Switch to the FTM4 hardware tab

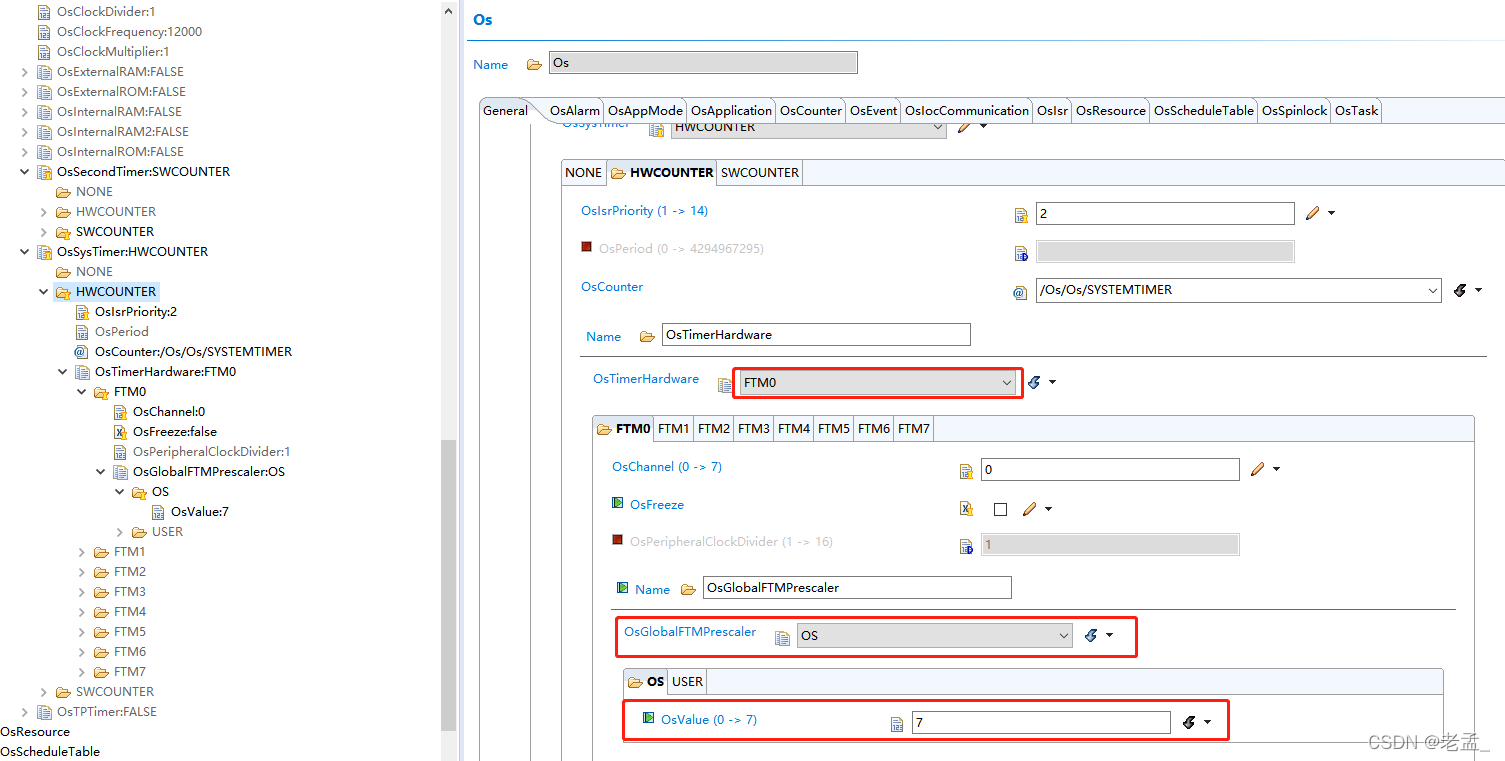[x=794, y=429]
